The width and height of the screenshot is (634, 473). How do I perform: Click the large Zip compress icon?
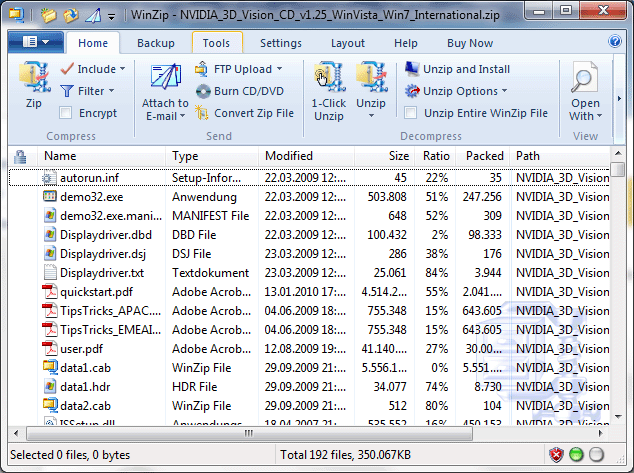click(x=34, y=77)
